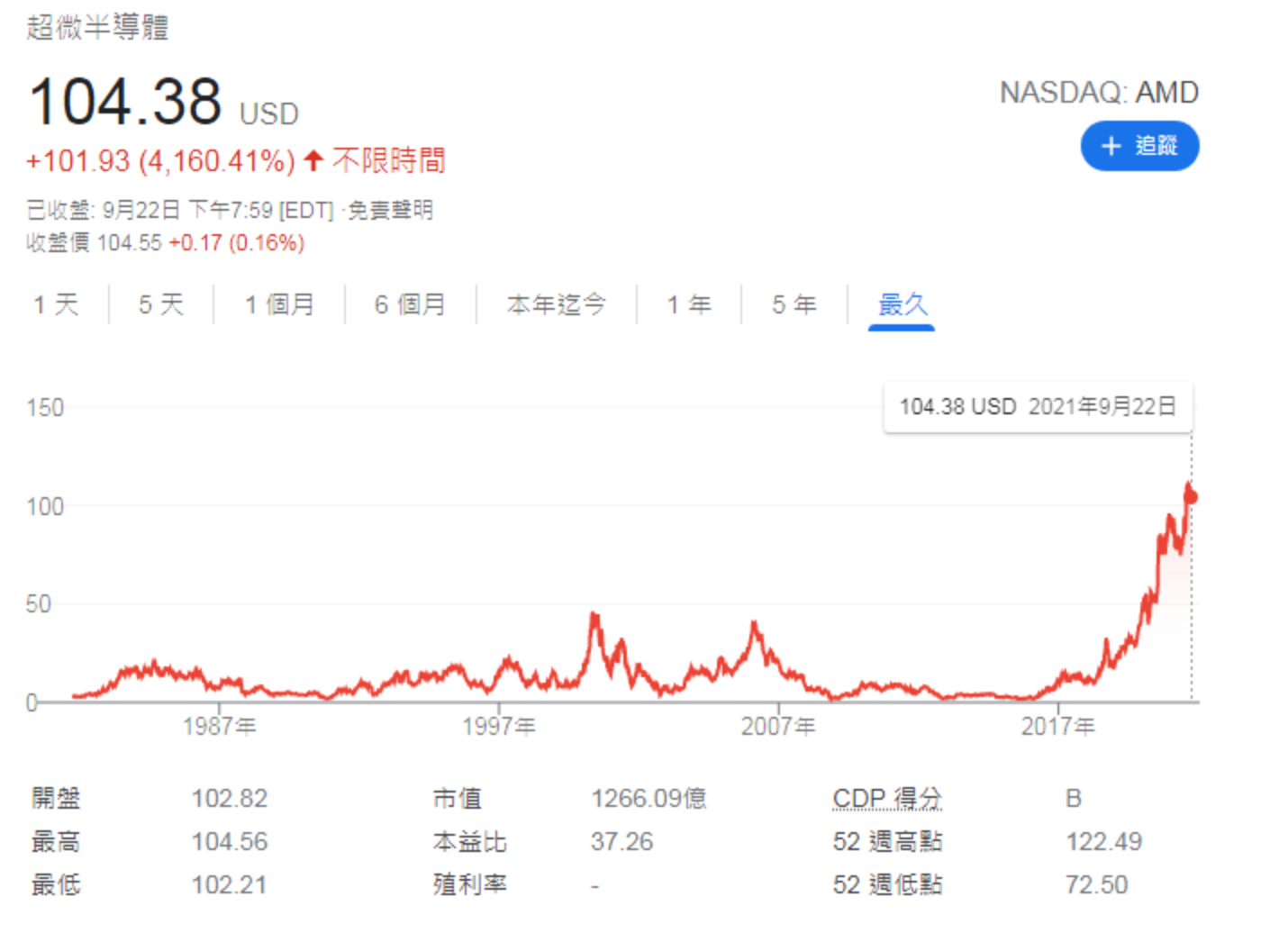
Task: Click the 2007年 x-axis marker
Action: click(x=778, y=726)
